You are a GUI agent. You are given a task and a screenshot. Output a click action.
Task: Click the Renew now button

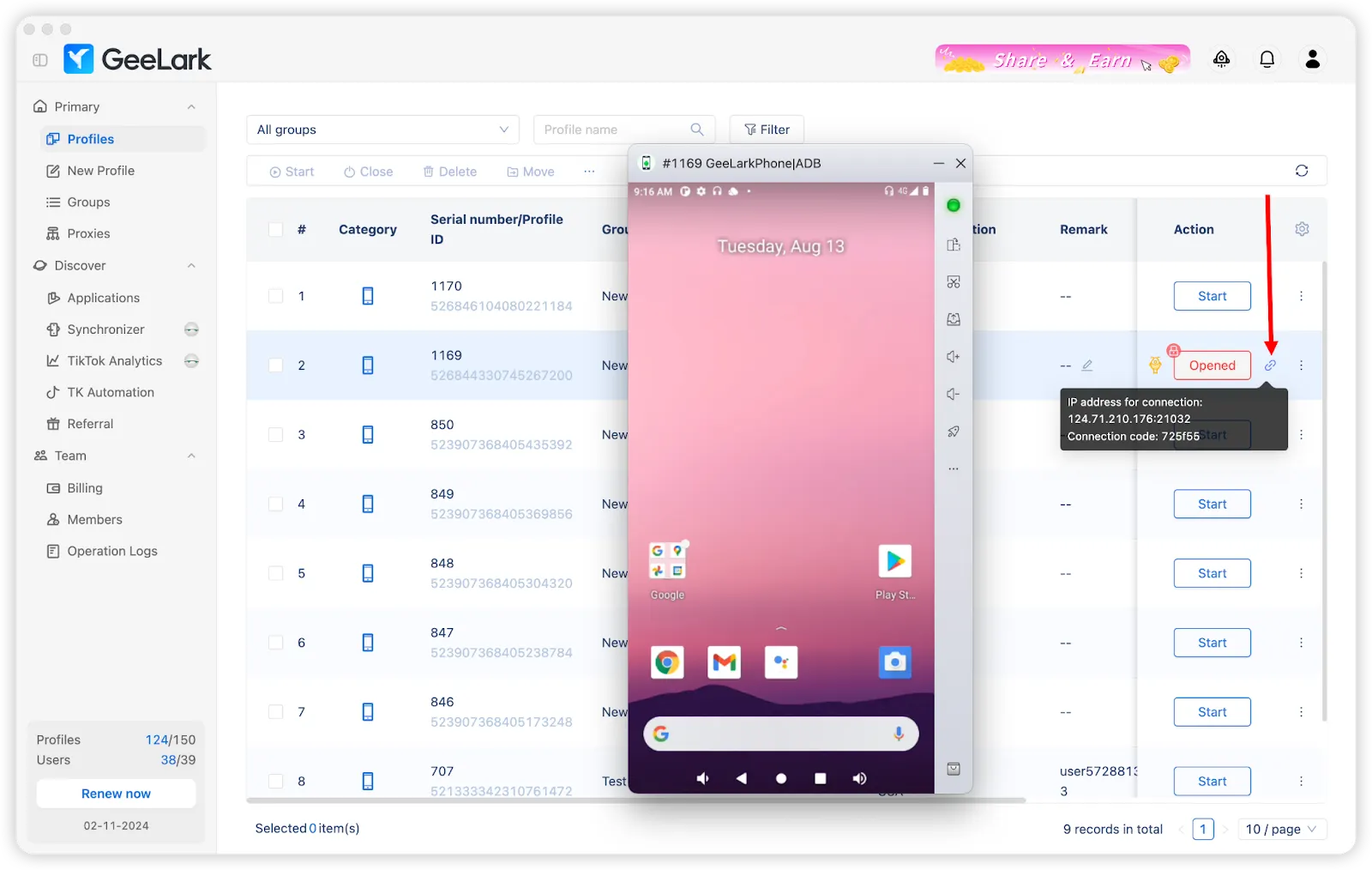tap(116, 794)
